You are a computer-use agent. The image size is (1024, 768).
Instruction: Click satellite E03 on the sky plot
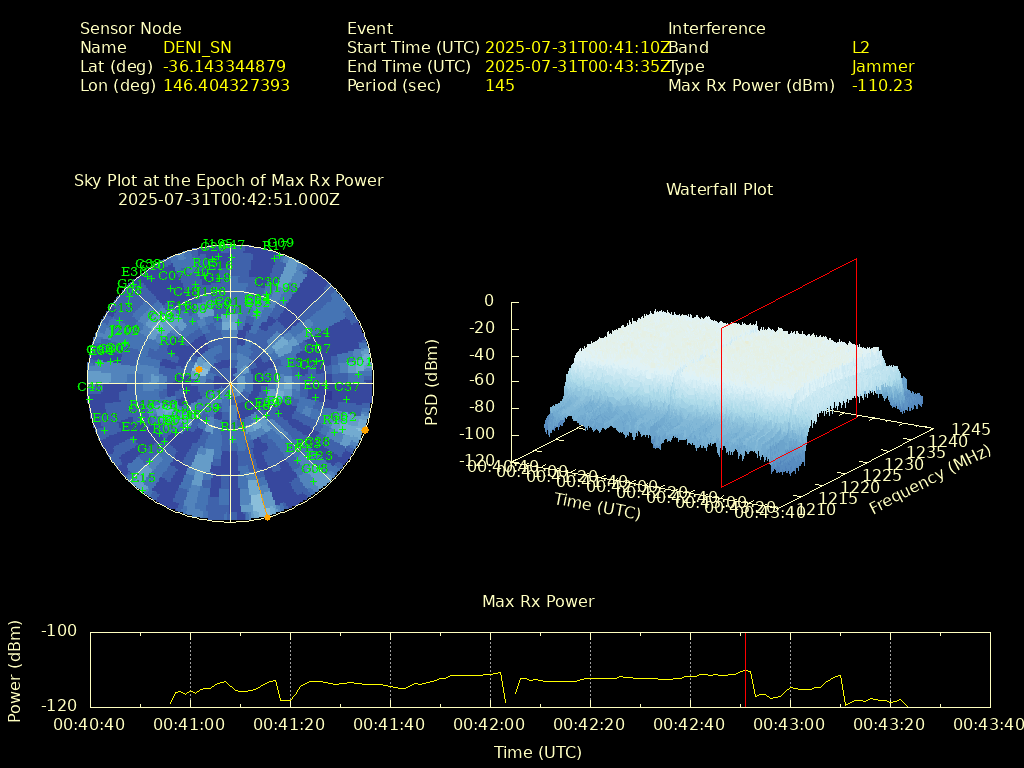click(105, 418)
